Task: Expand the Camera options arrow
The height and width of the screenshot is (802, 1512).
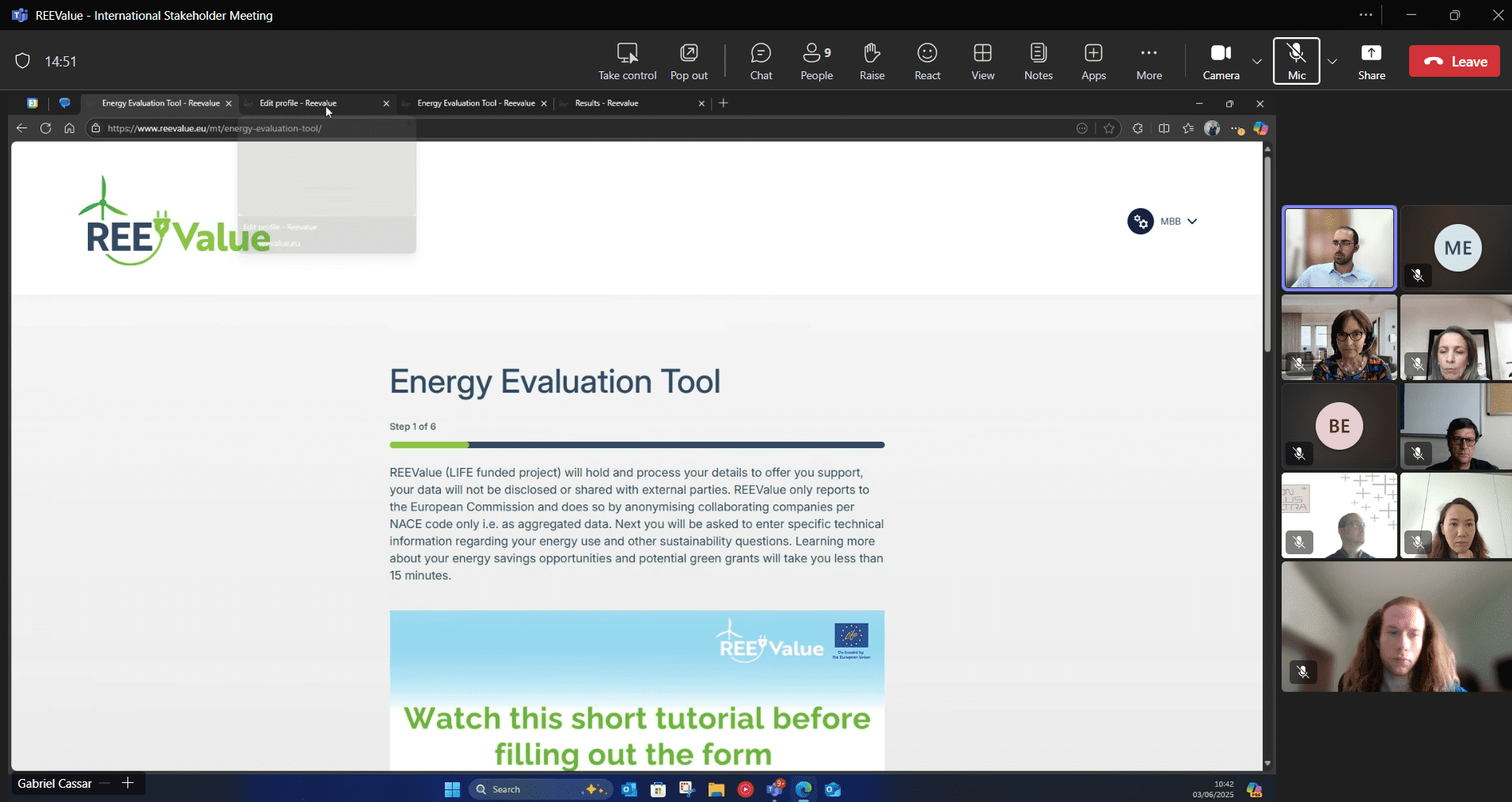Action: [x=1257, y=62]
